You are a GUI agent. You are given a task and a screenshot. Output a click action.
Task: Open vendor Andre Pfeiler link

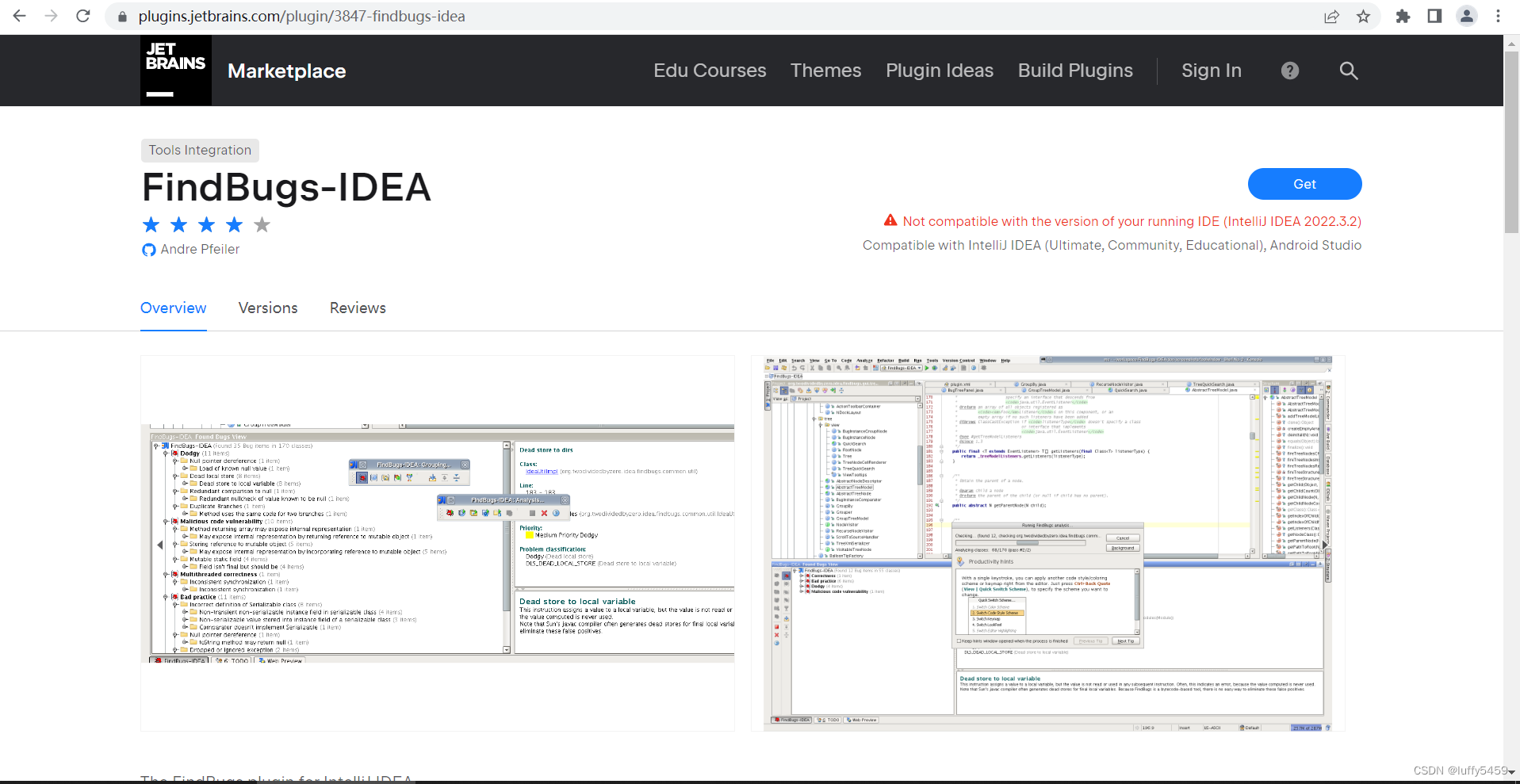pyautogui.click(x=200, y=250)
